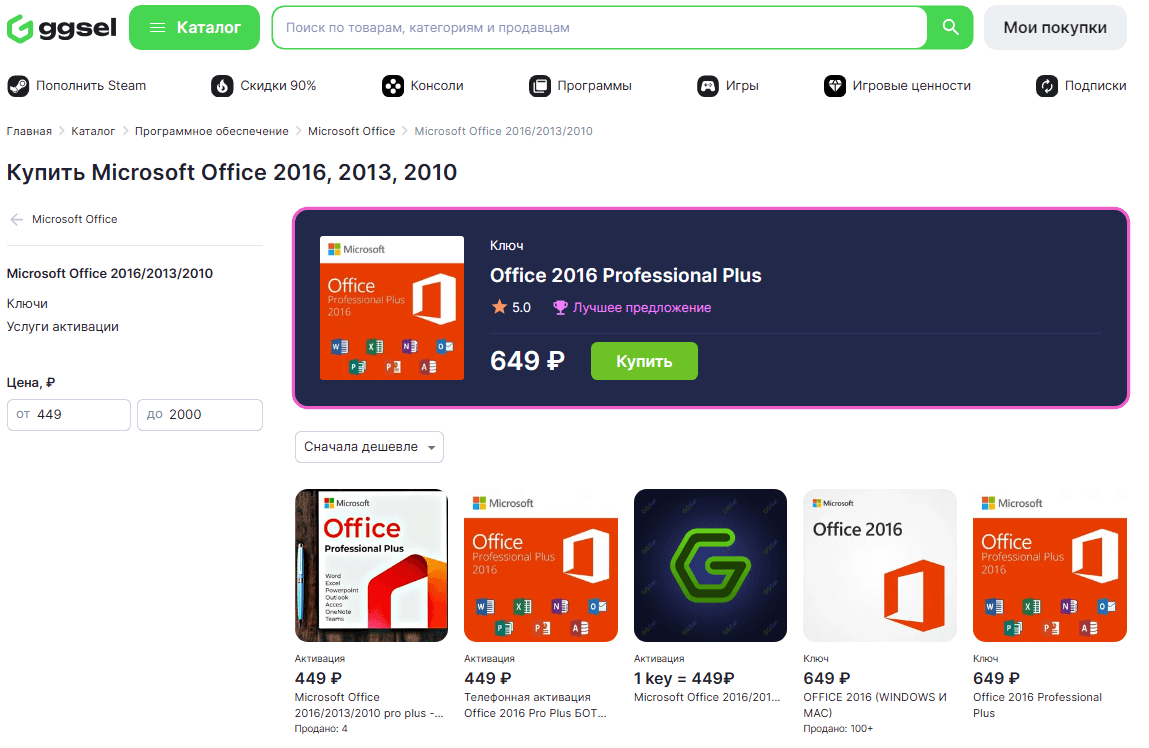Focus the product search field
Viewport: 1149px width, 748px height.
(599, 28)
